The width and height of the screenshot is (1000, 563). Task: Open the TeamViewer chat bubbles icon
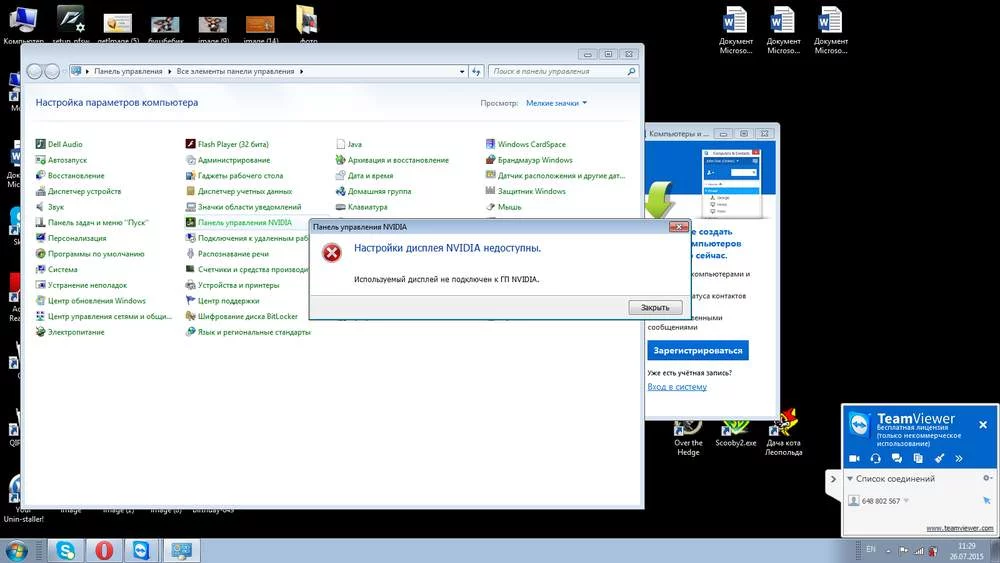coord(897,458)
